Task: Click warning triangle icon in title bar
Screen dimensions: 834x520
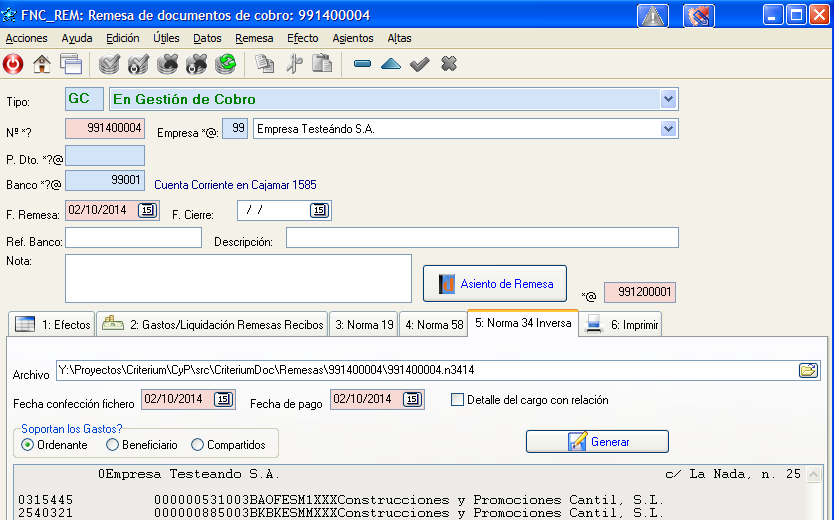Action: point(653,15)
